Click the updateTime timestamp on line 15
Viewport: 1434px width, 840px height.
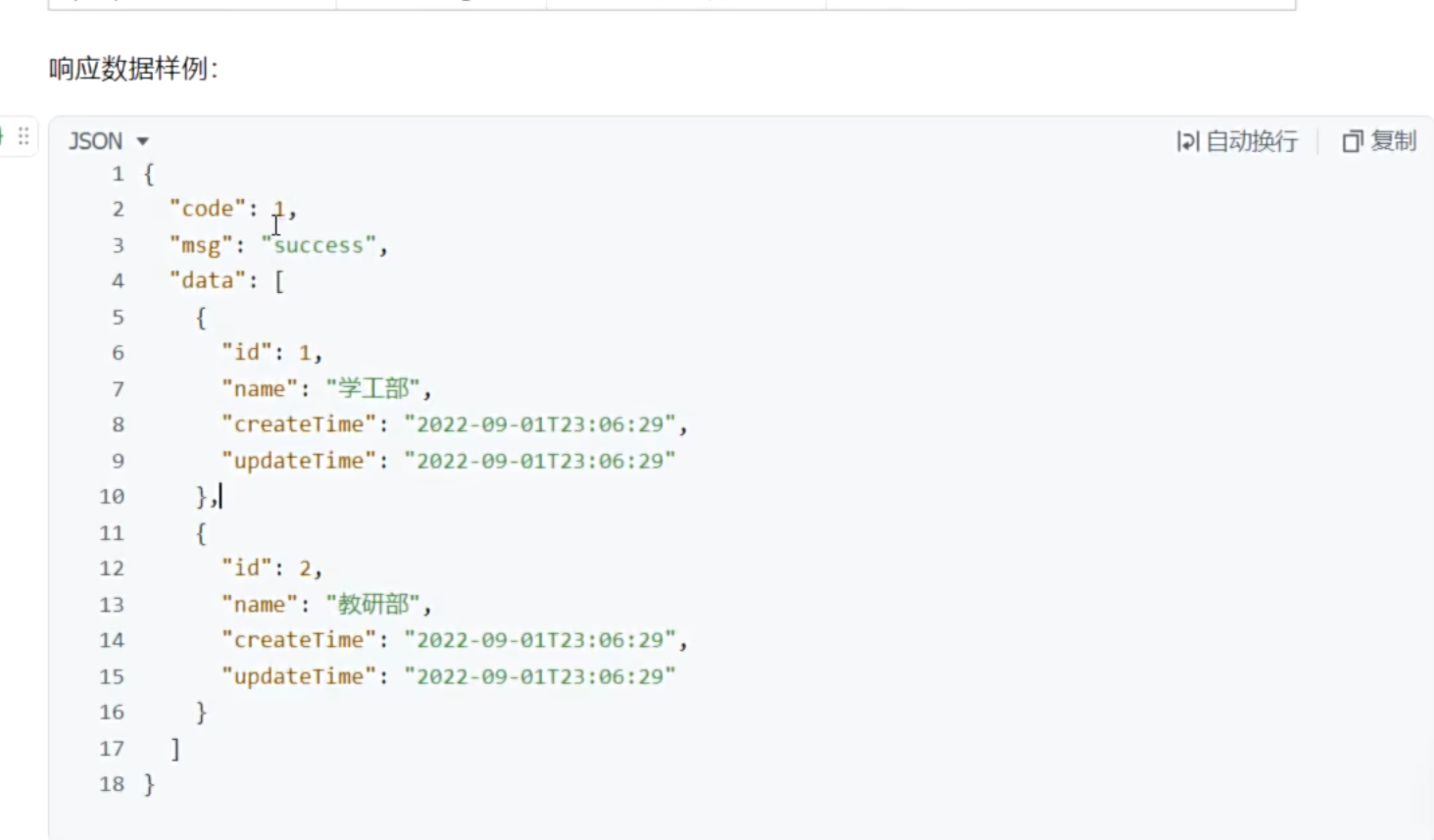(x=540, y=676)
